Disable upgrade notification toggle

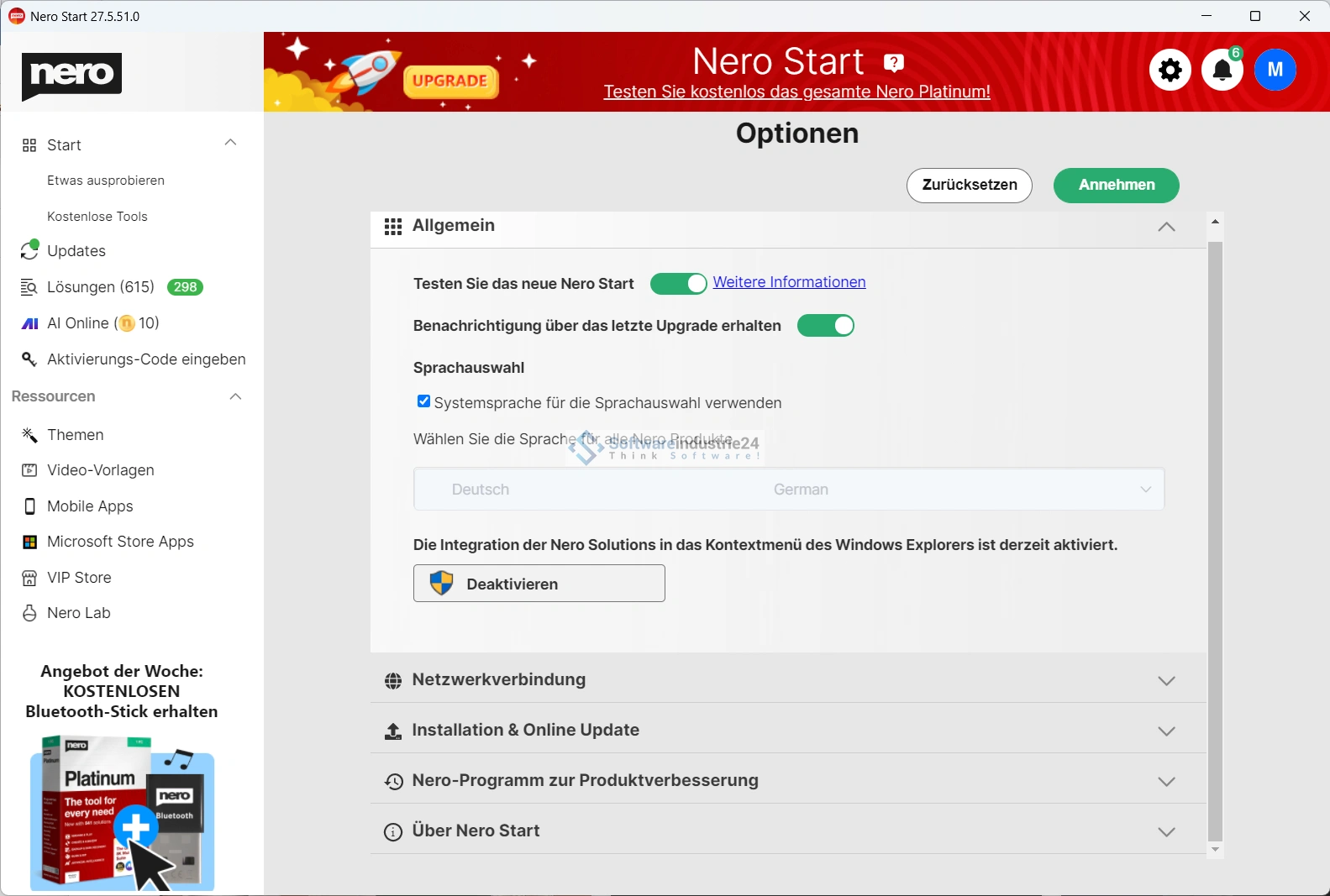pyautogui.click(x=825, y=326)
